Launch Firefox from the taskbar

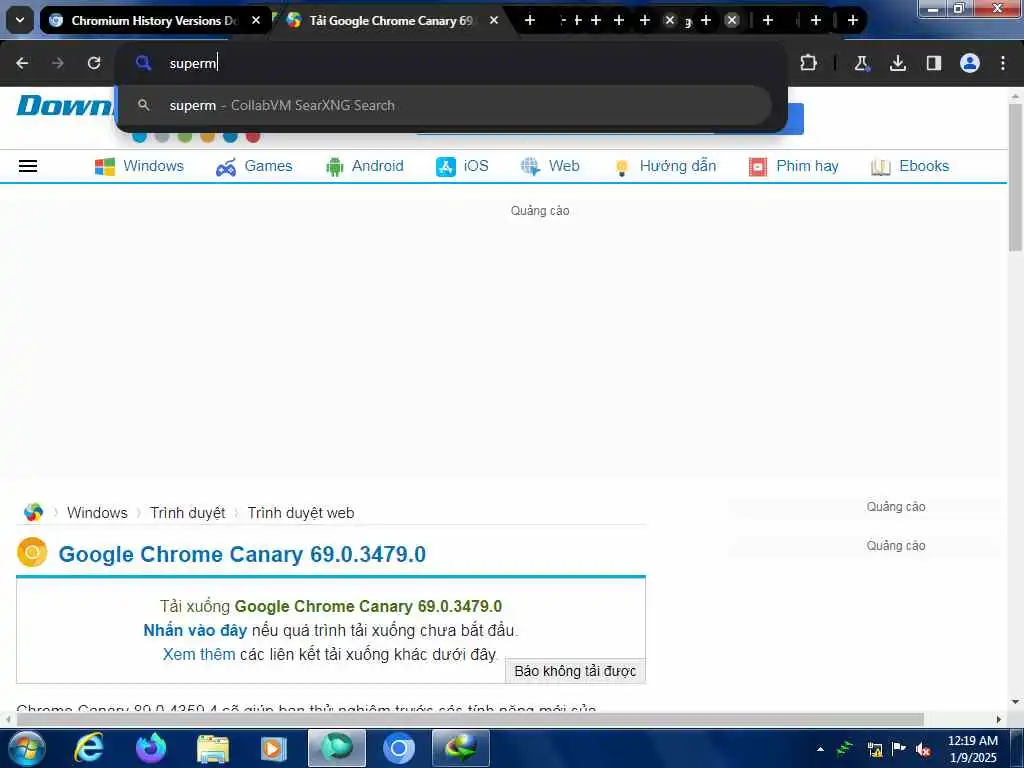point(151,748)
